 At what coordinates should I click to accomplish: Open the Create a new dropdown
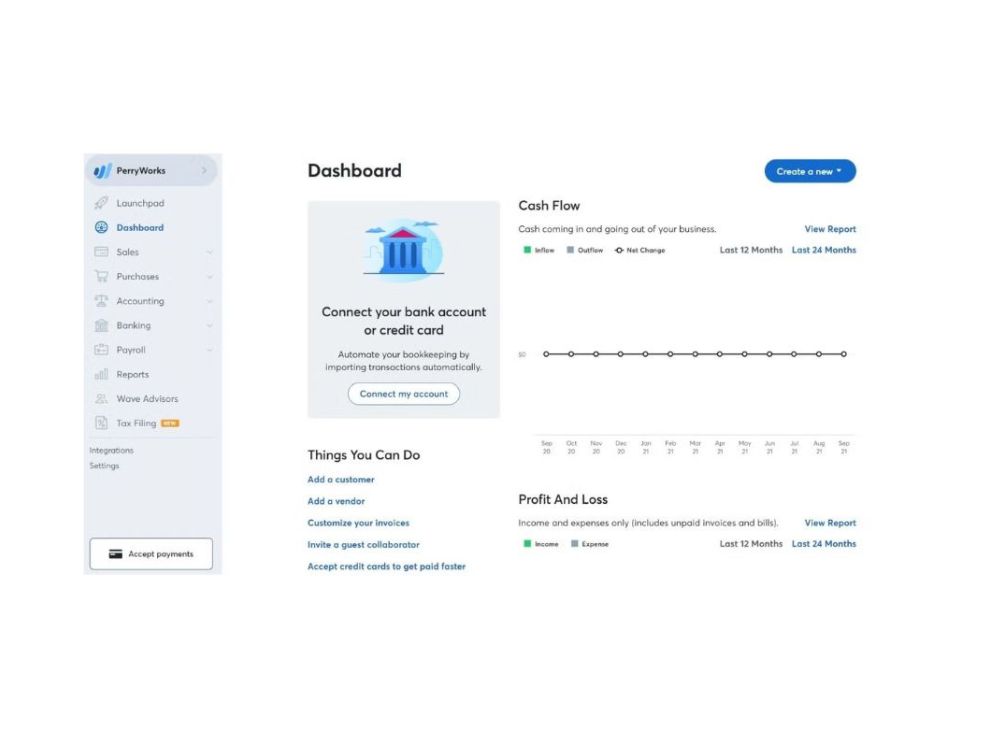[810, 171]
